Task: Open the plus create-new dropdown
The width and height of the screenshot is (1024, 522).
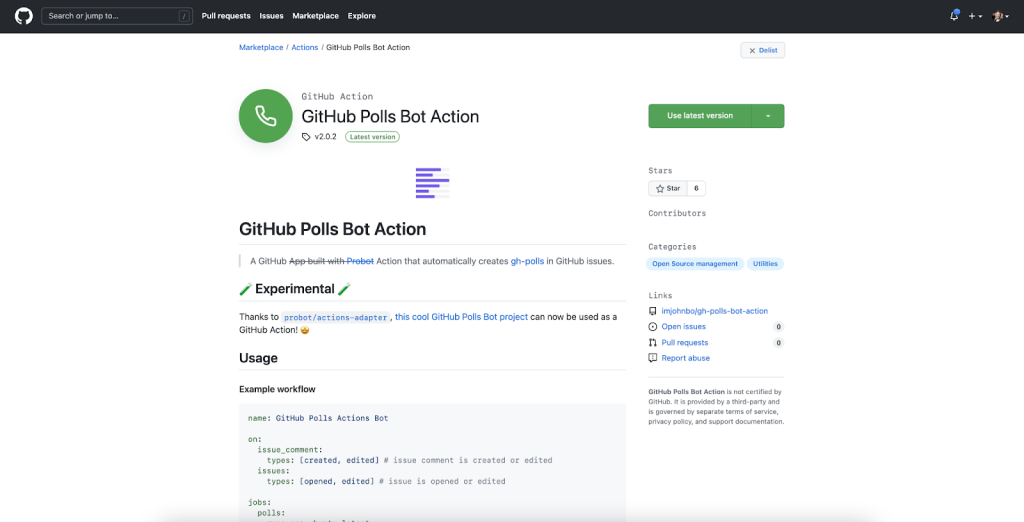Action: (975, 16)
